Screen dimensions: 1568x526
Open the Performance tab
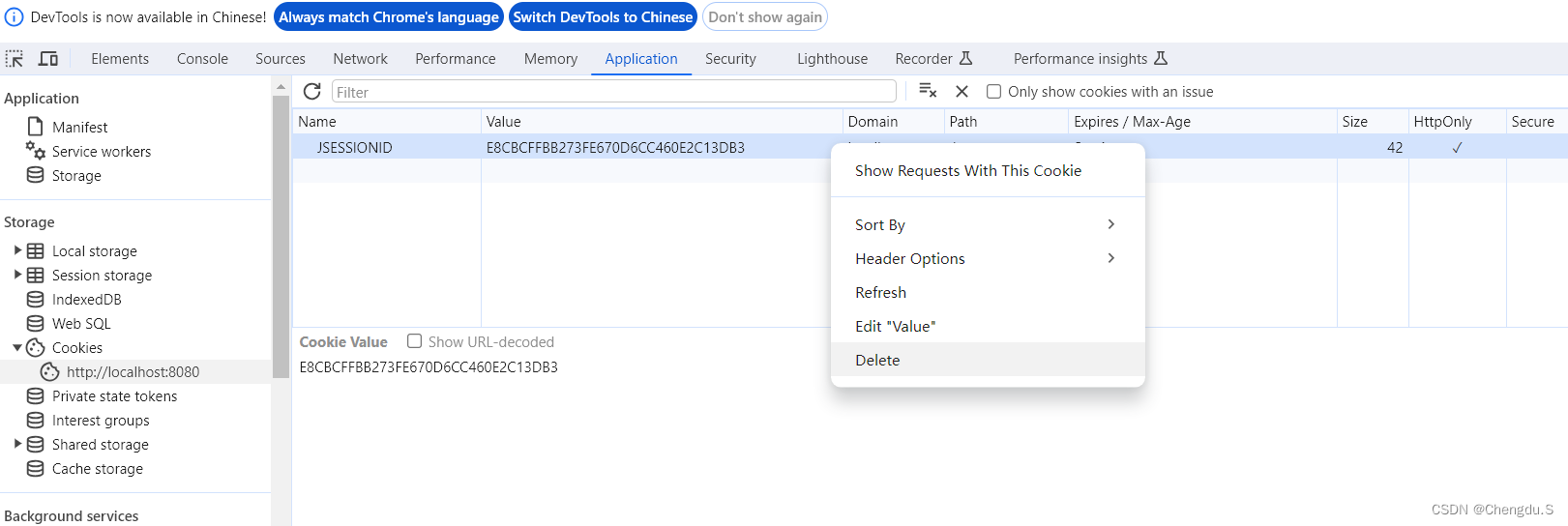(456, 59)
